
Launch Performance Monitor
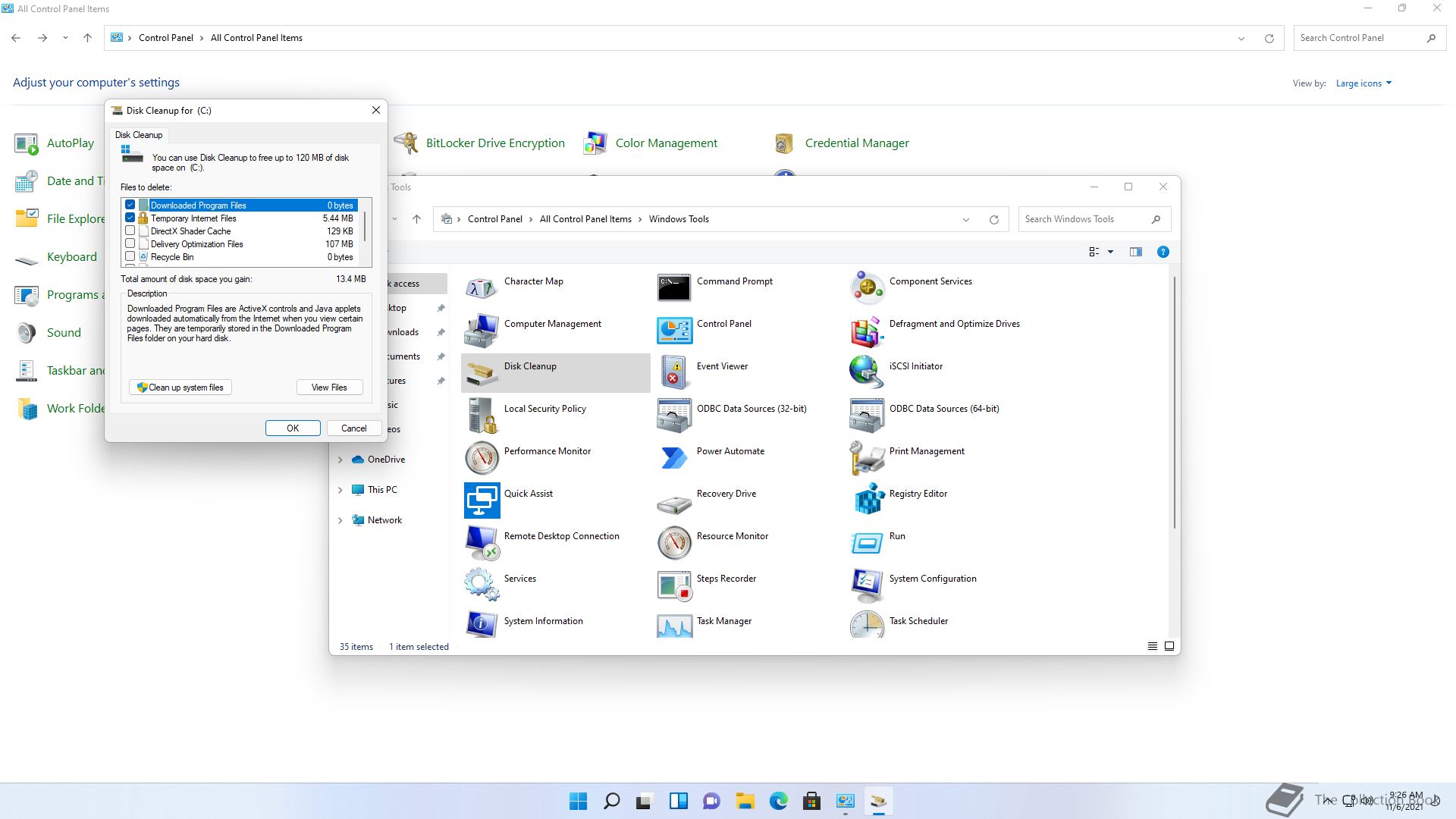(482, 458)
